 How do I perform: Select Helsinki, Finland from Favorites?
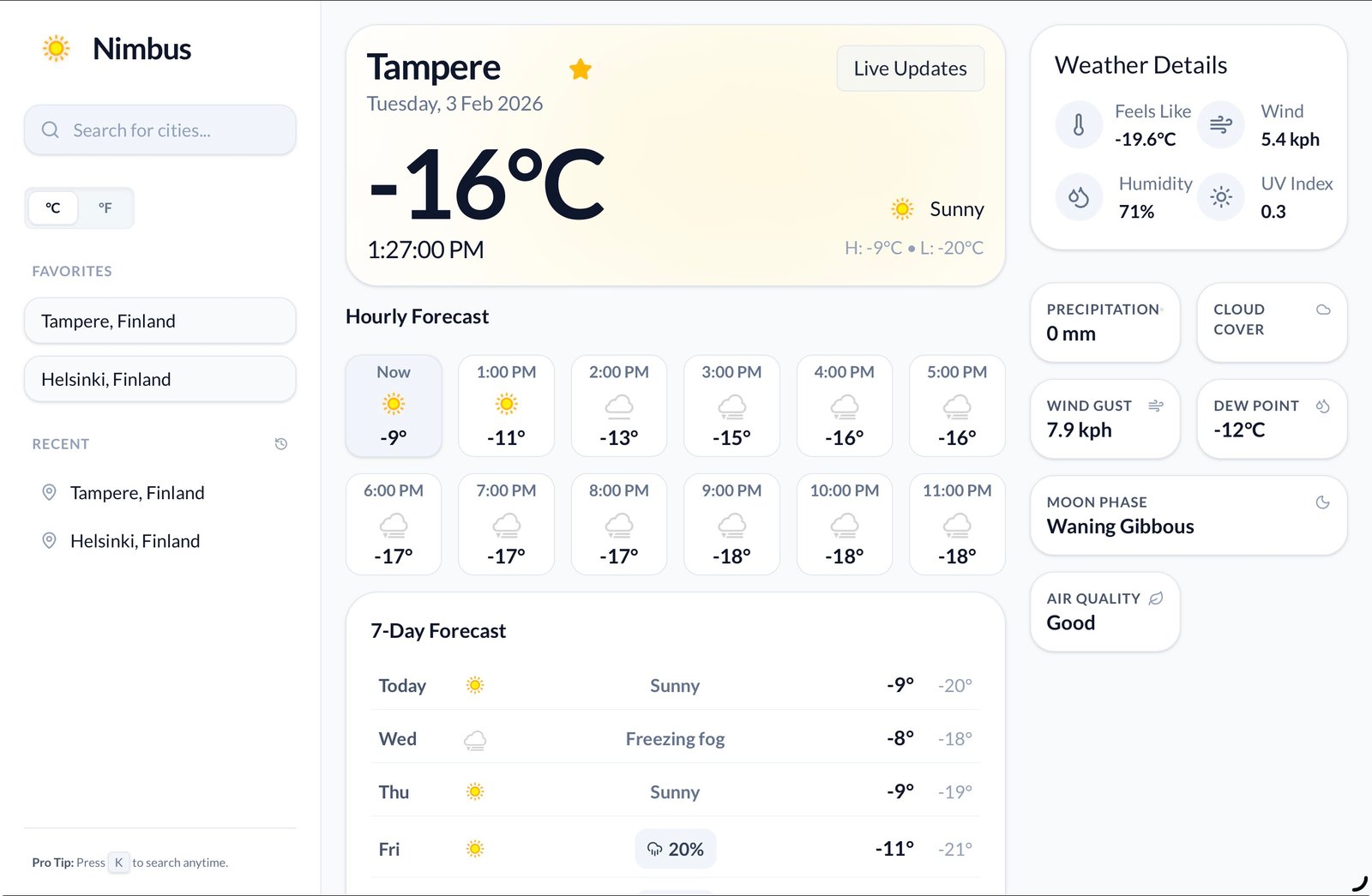tap(159, 378)
